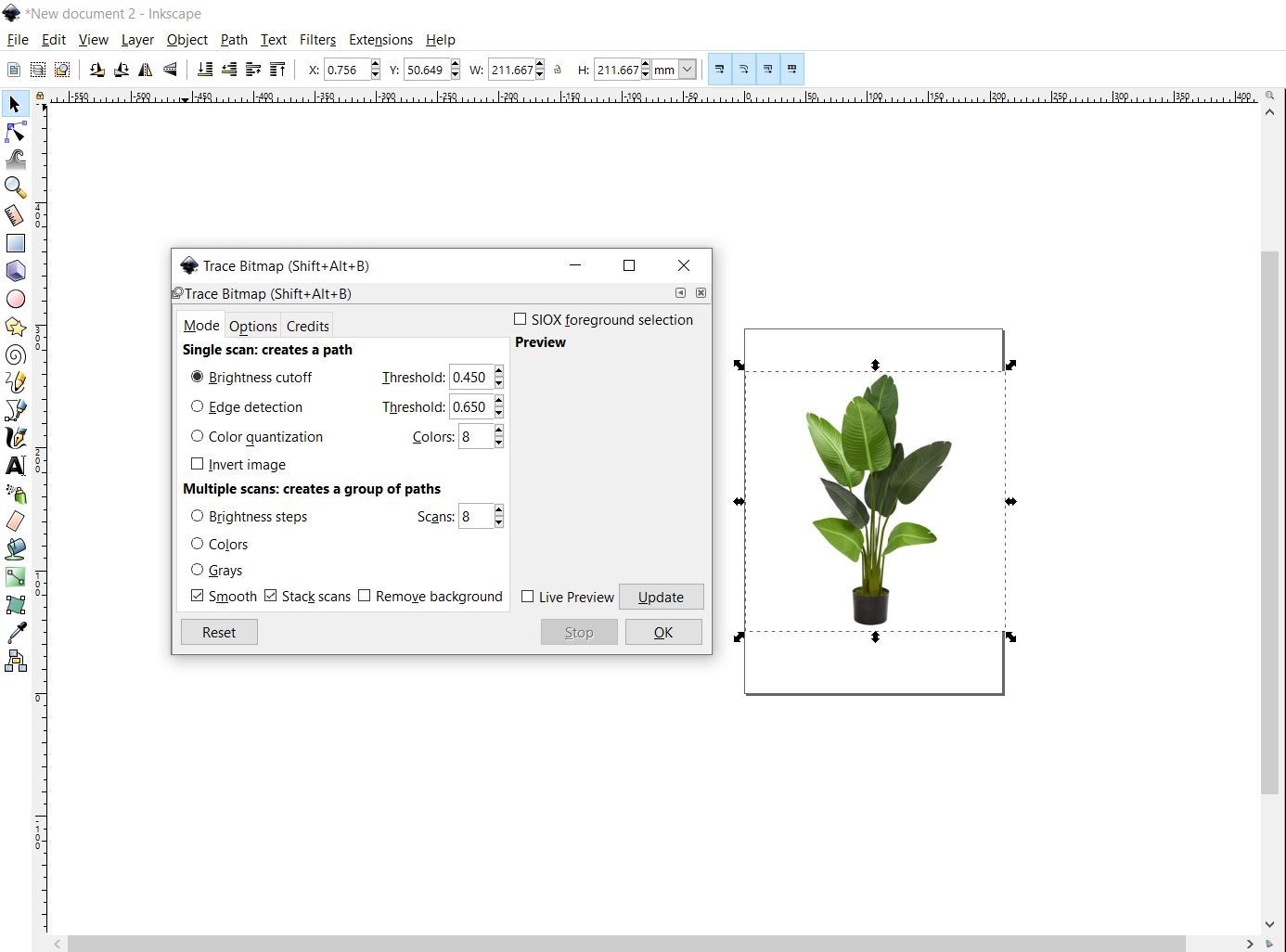The image size is (1286, 952).
Task: Select the Dropper color picker tool
Action: coord(15,633)
